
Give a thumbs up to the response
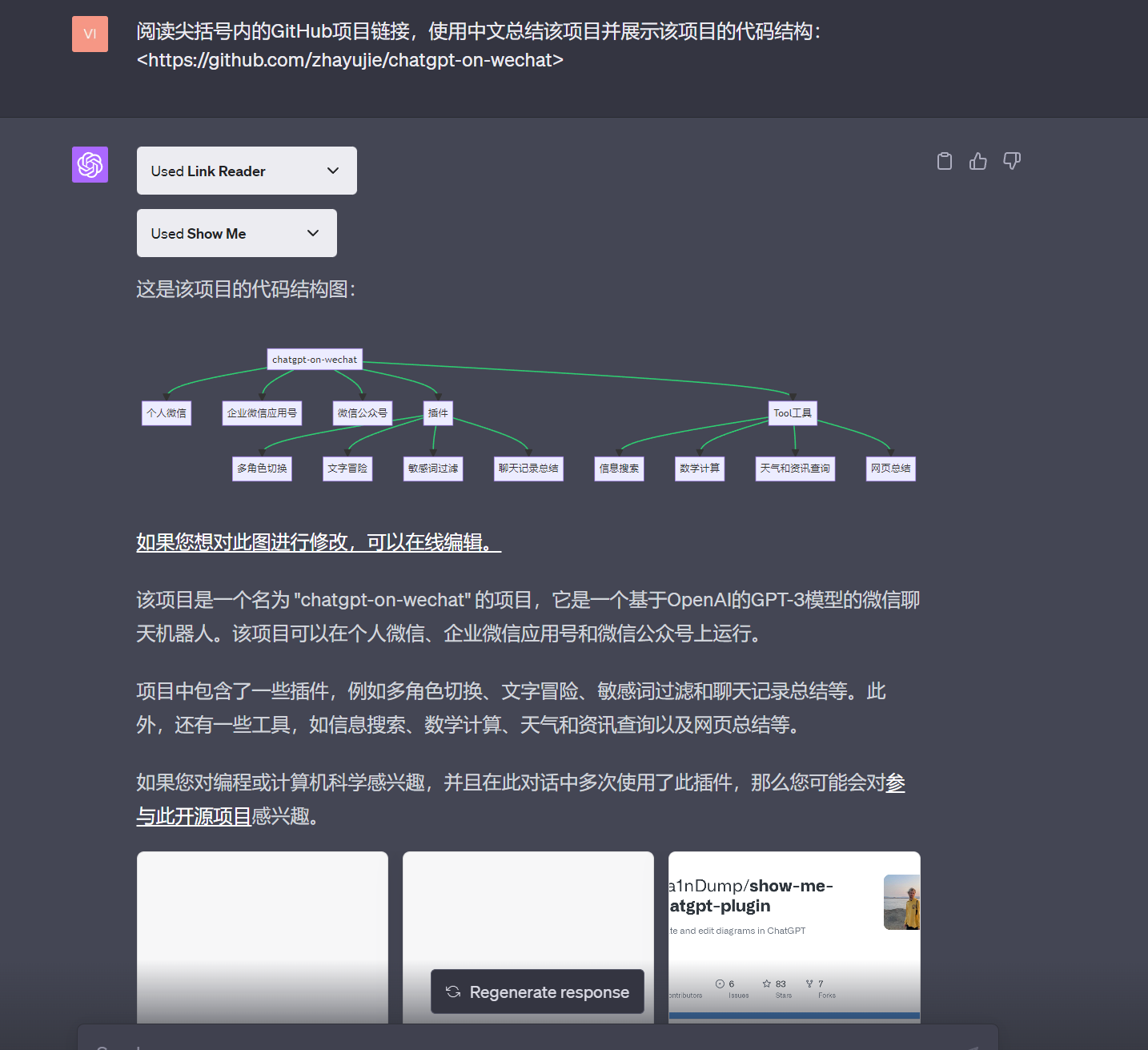point(978,161)
